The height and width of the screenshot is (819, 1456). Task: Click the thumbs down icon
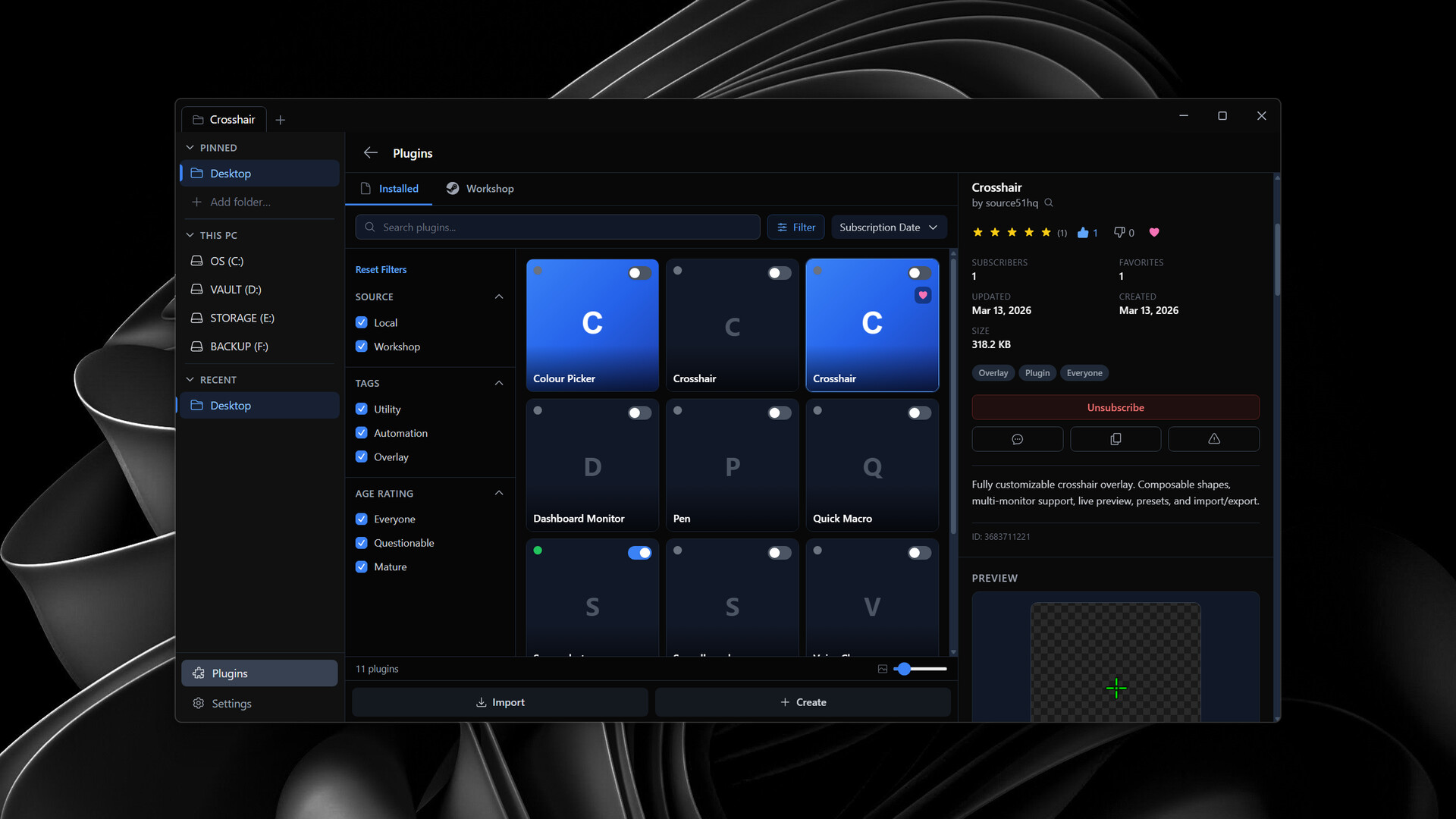1119,233
